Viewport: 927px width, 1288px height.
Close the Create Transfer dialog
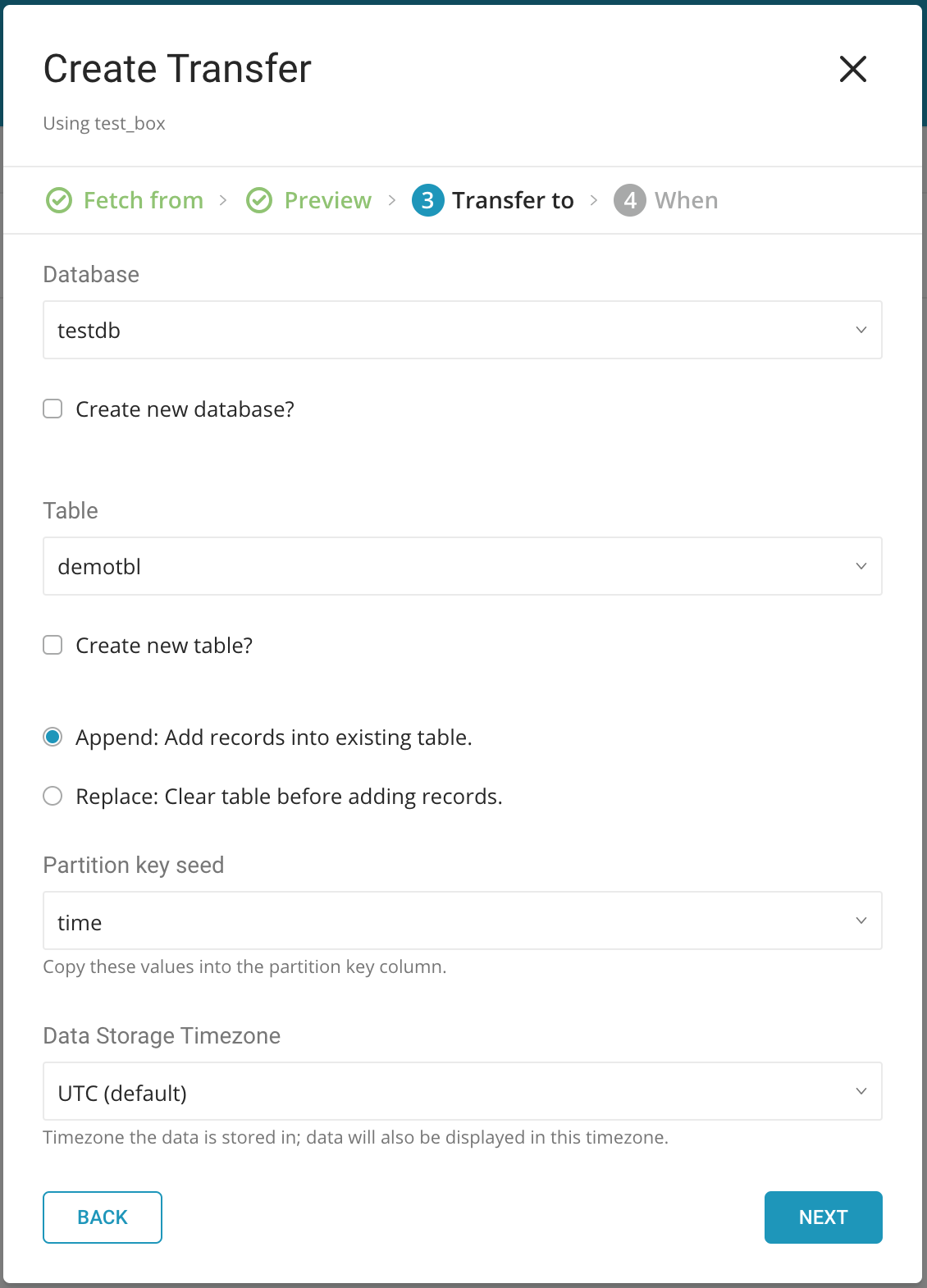click(853, 70)
